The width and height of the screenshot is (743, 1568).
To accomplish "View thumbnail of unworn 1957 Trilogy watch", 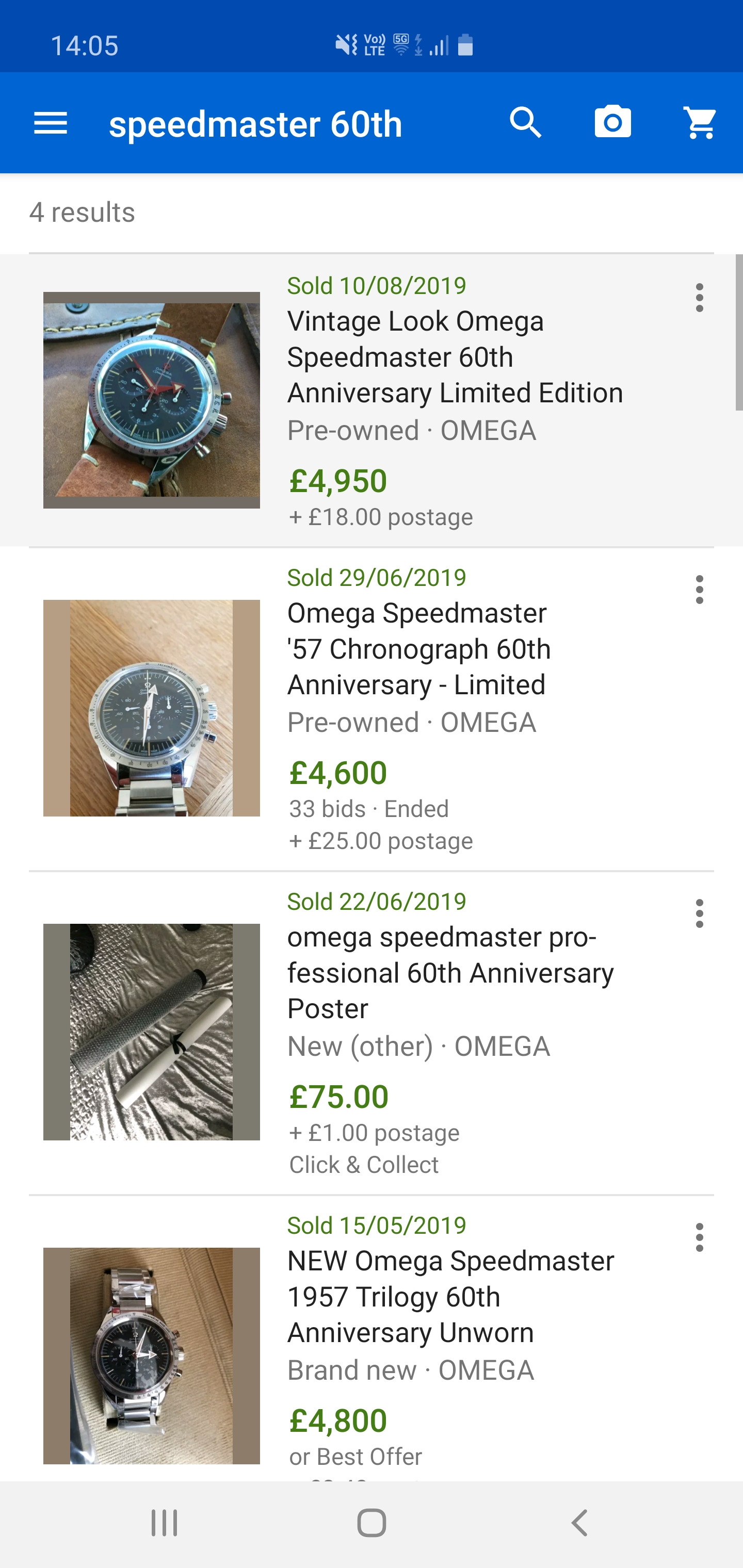I will click(152, 1355).
